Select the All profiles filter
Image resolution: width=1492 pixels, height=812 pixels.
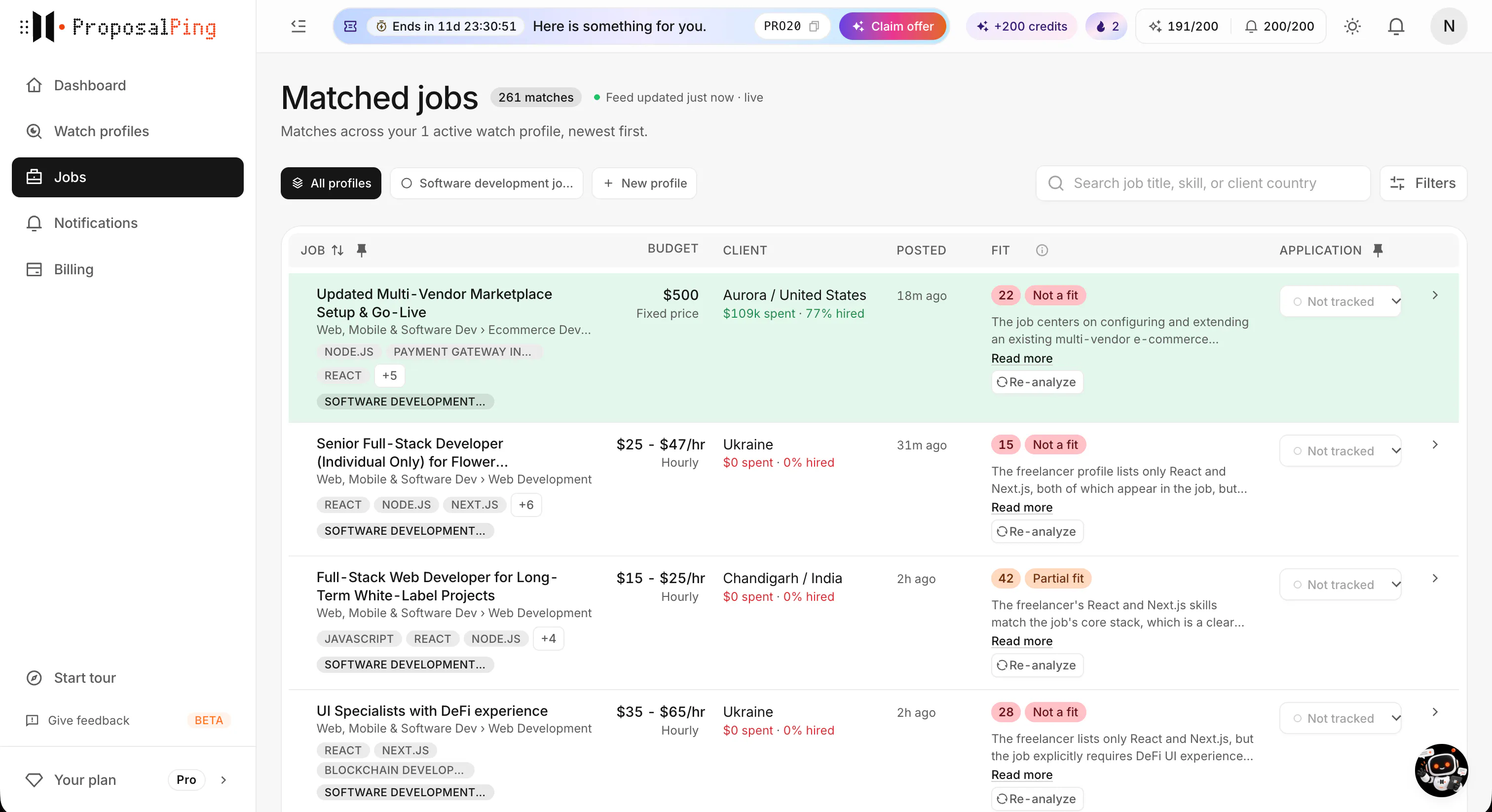(331, 183)
